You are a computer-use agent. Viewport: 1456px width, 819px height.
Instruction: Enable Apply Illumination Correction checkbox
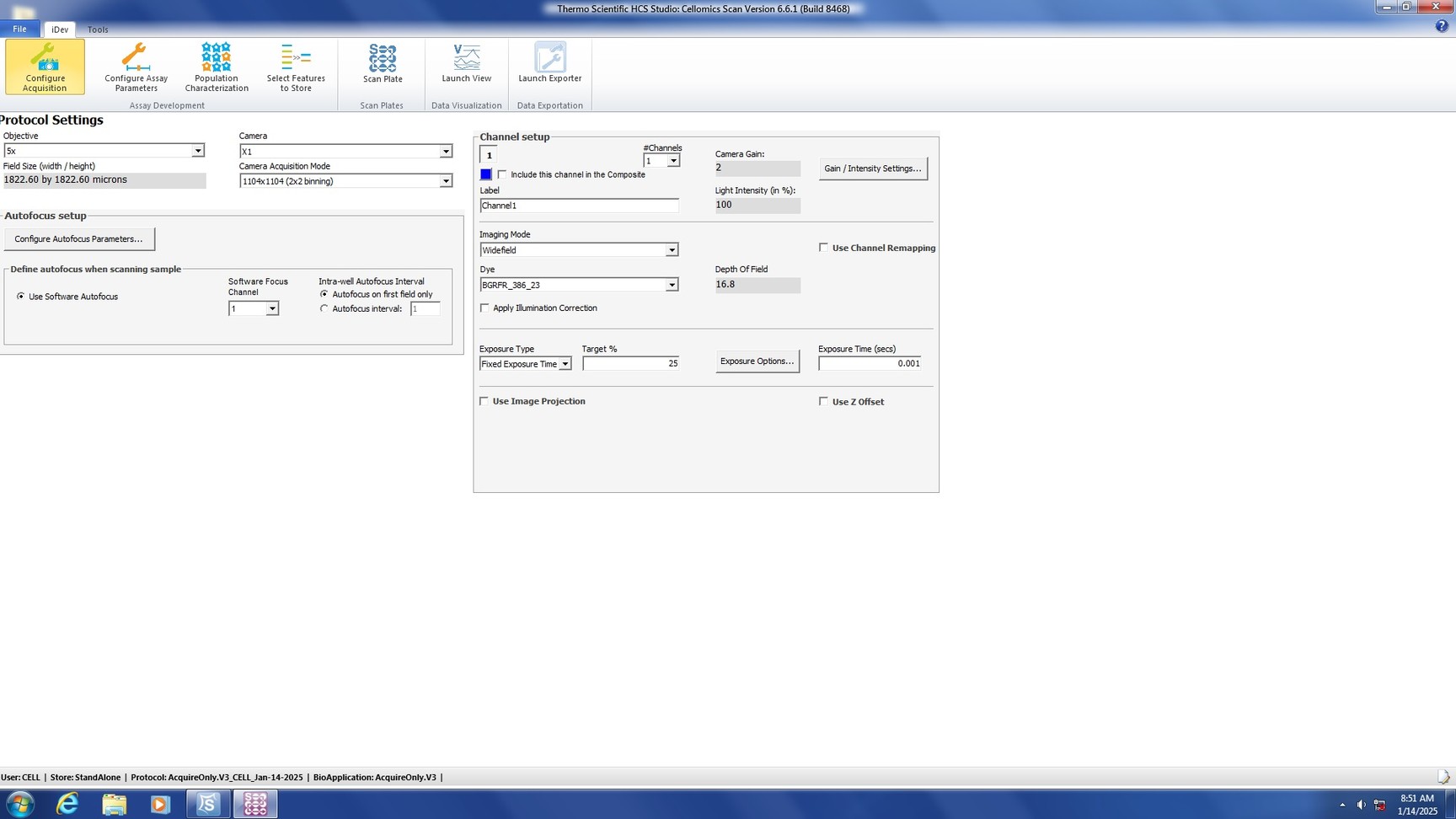[x=484, y=308]
